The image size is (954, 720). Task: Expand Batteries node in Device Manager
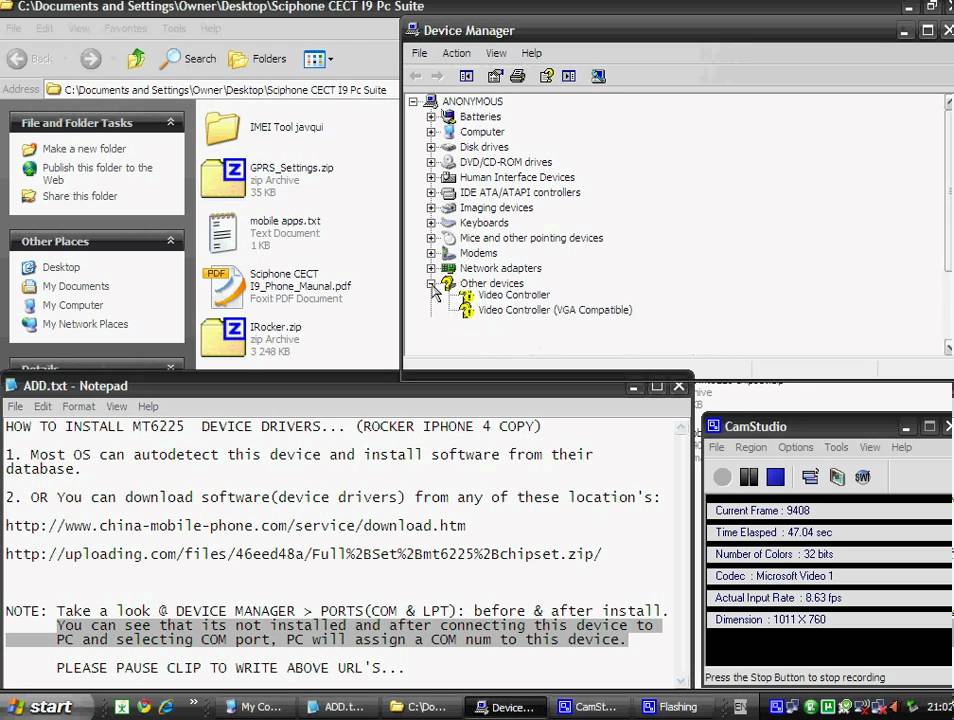[431, 116]
